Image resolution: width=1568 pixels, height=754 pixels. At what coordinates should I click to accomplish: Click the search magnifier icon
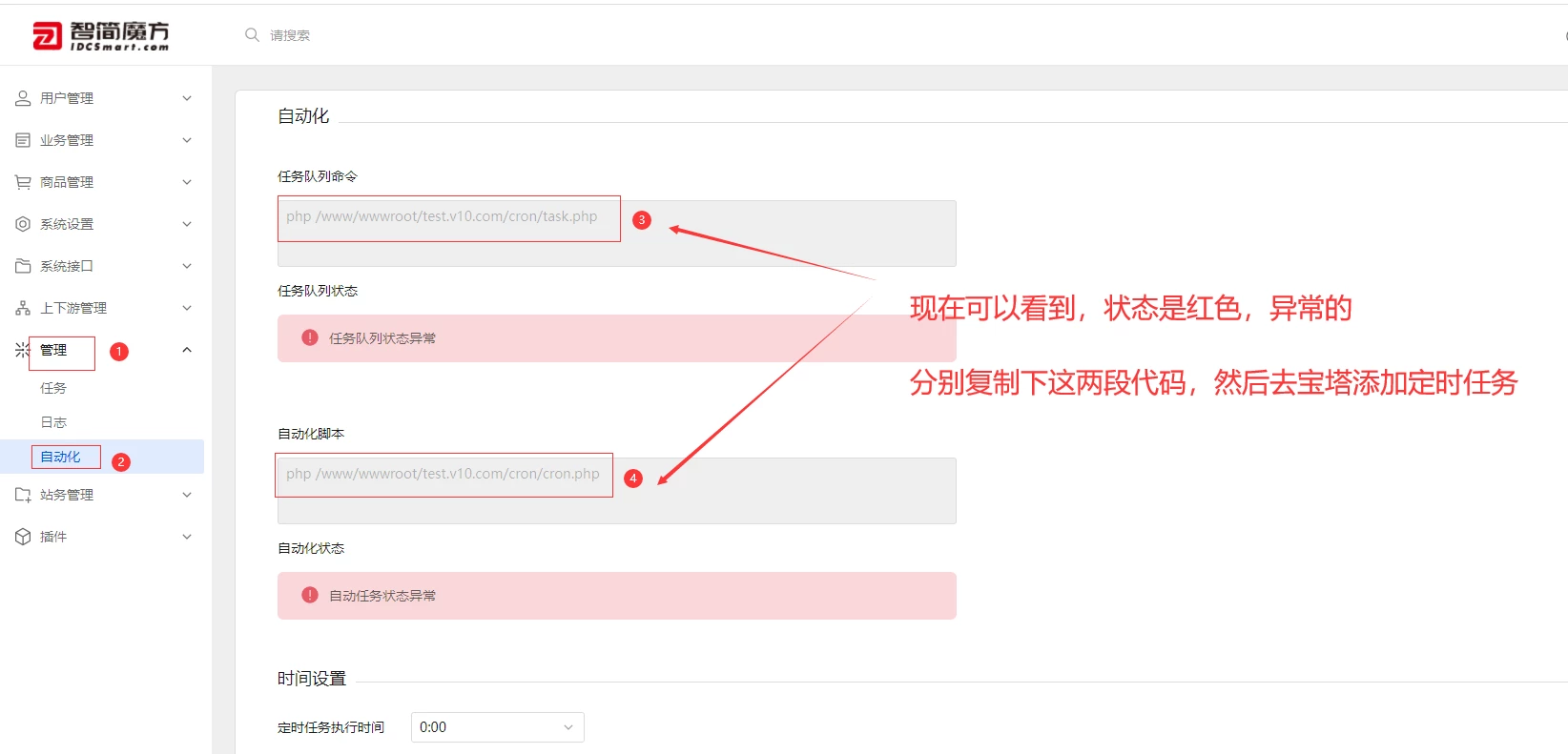pyautogui.click(x=252, y=35)
